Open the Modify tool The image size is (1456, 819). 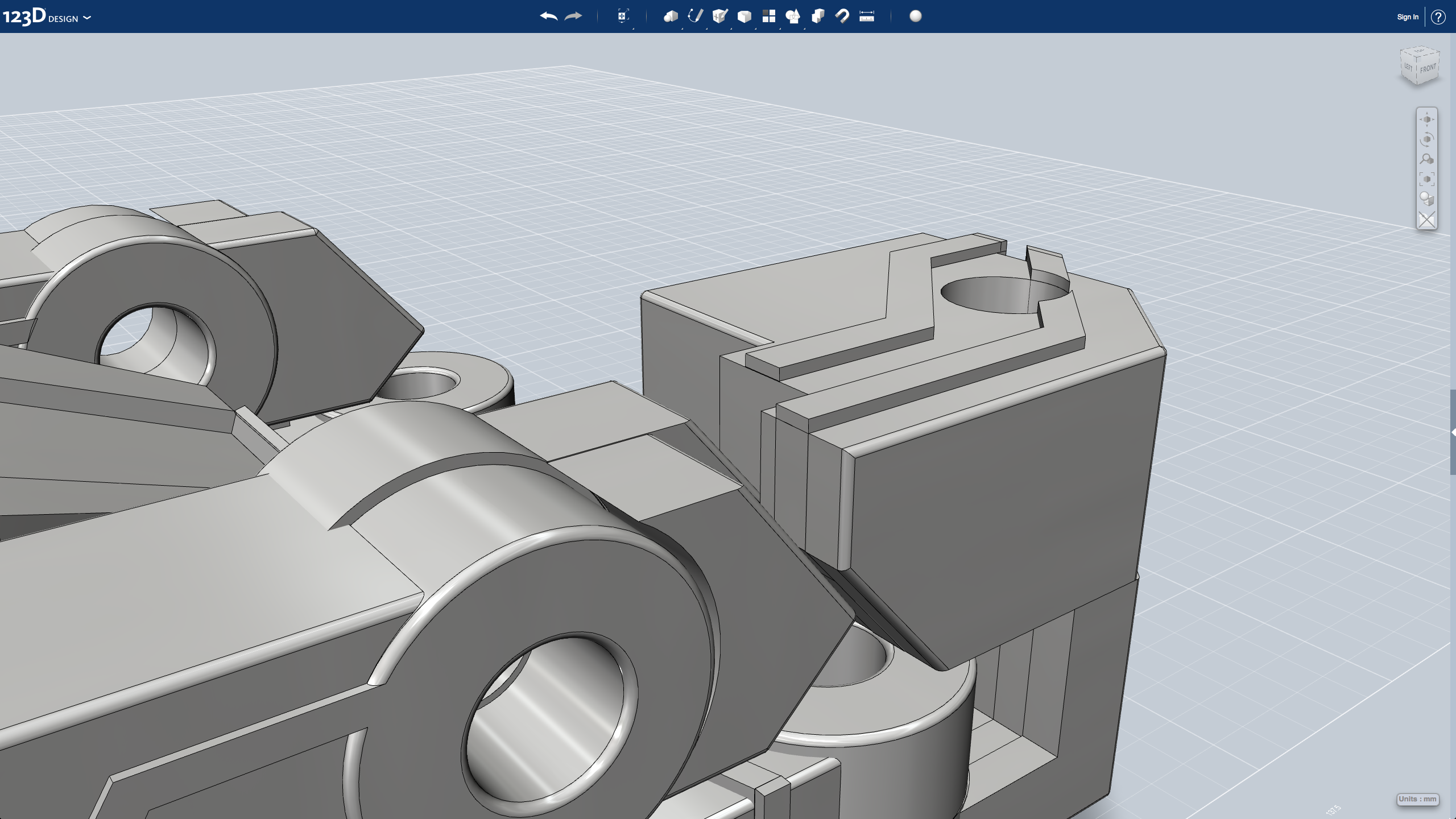[x=744, y=16]
